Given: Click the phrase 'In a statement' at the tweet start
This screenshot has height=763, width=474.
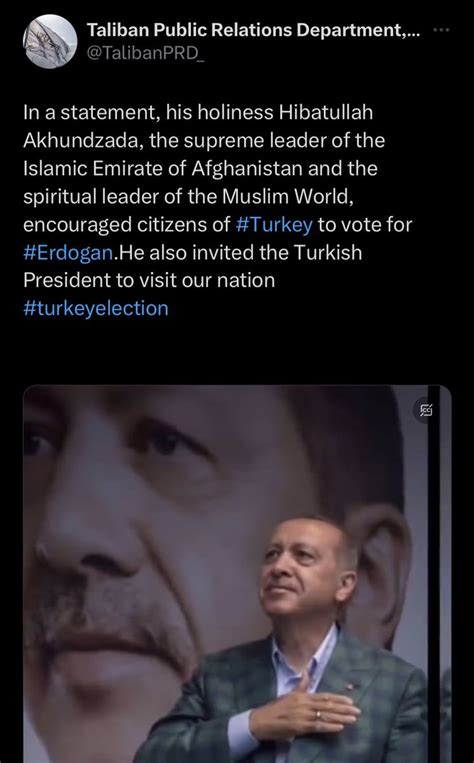Looking at the screenshot, I should tap(90, 113).
